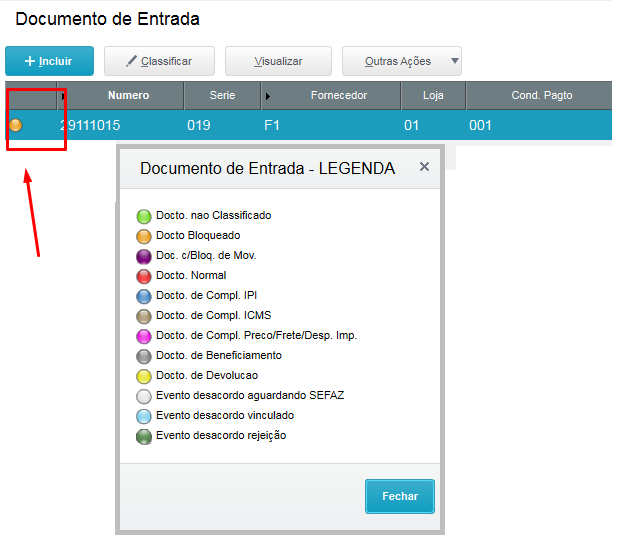Click the Docto. de Beneficiamento label
The width and height of the screenshot is (625, 547).
219,355
